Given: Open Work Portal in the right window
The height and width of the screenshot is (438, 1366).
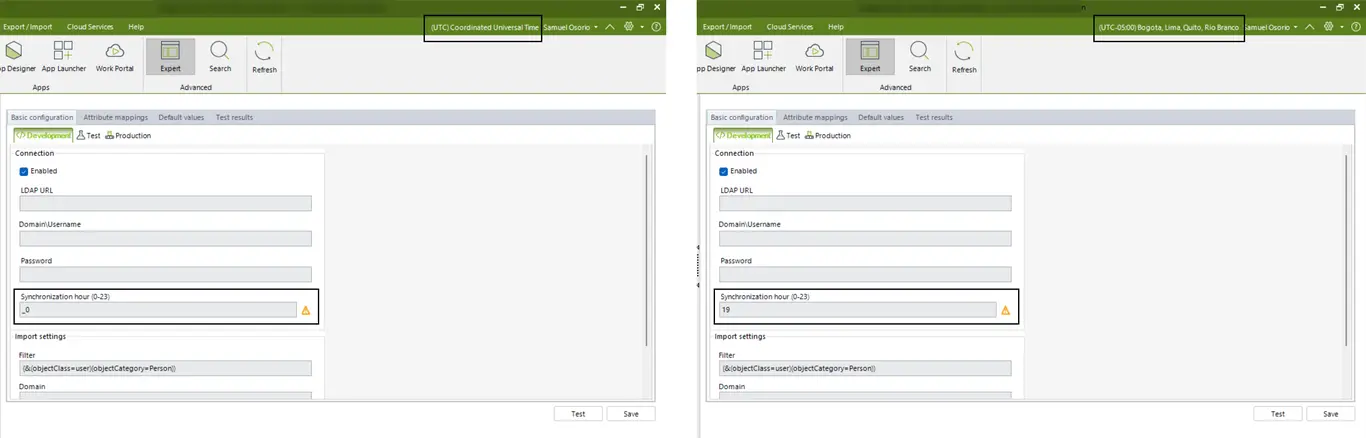Looking at the screenshot, I should tap(814, 56).
